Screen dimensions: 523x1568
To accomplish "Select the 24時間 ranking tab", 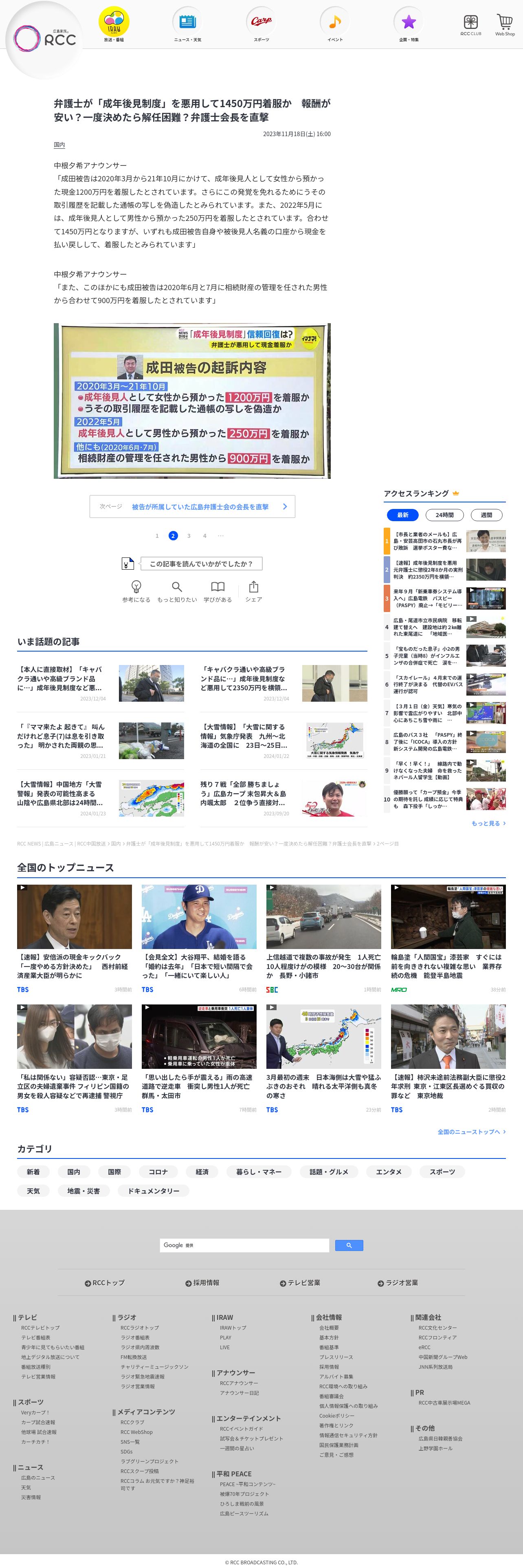I will [444, 515].
